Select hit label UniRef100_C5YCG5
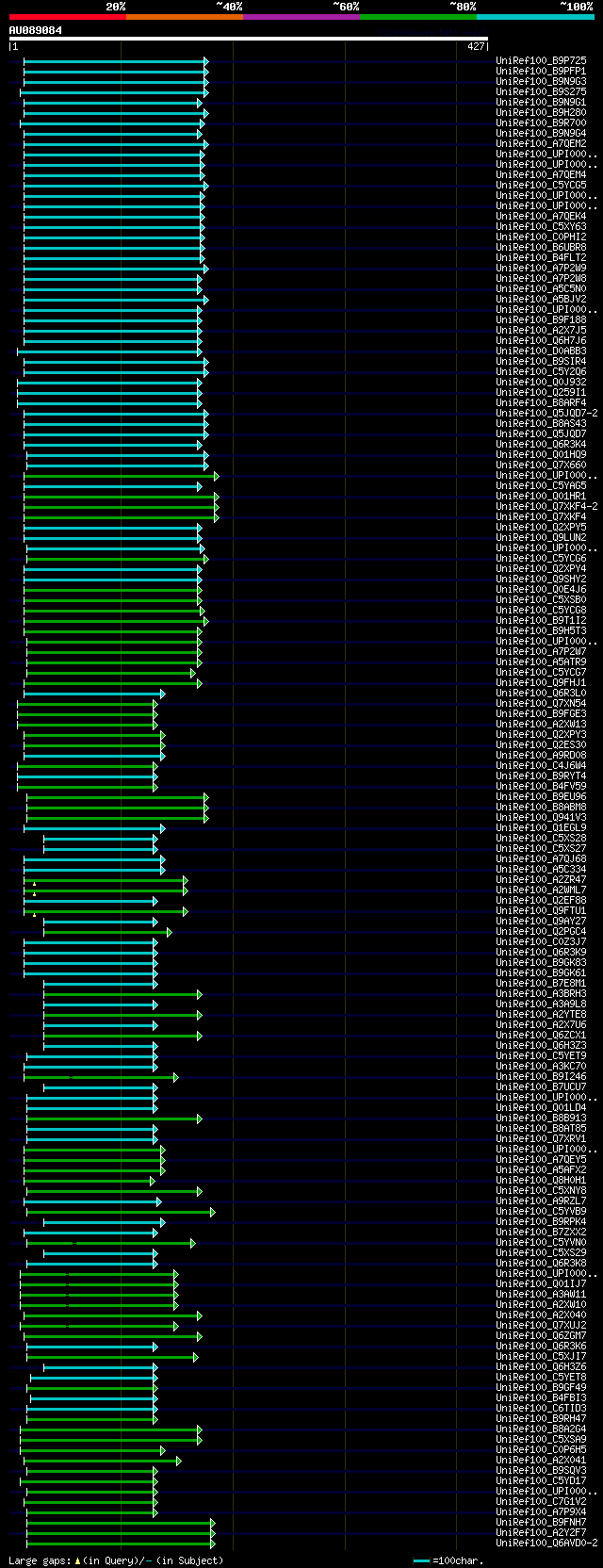The image size is (603, 1568). (x=541, y=185)
